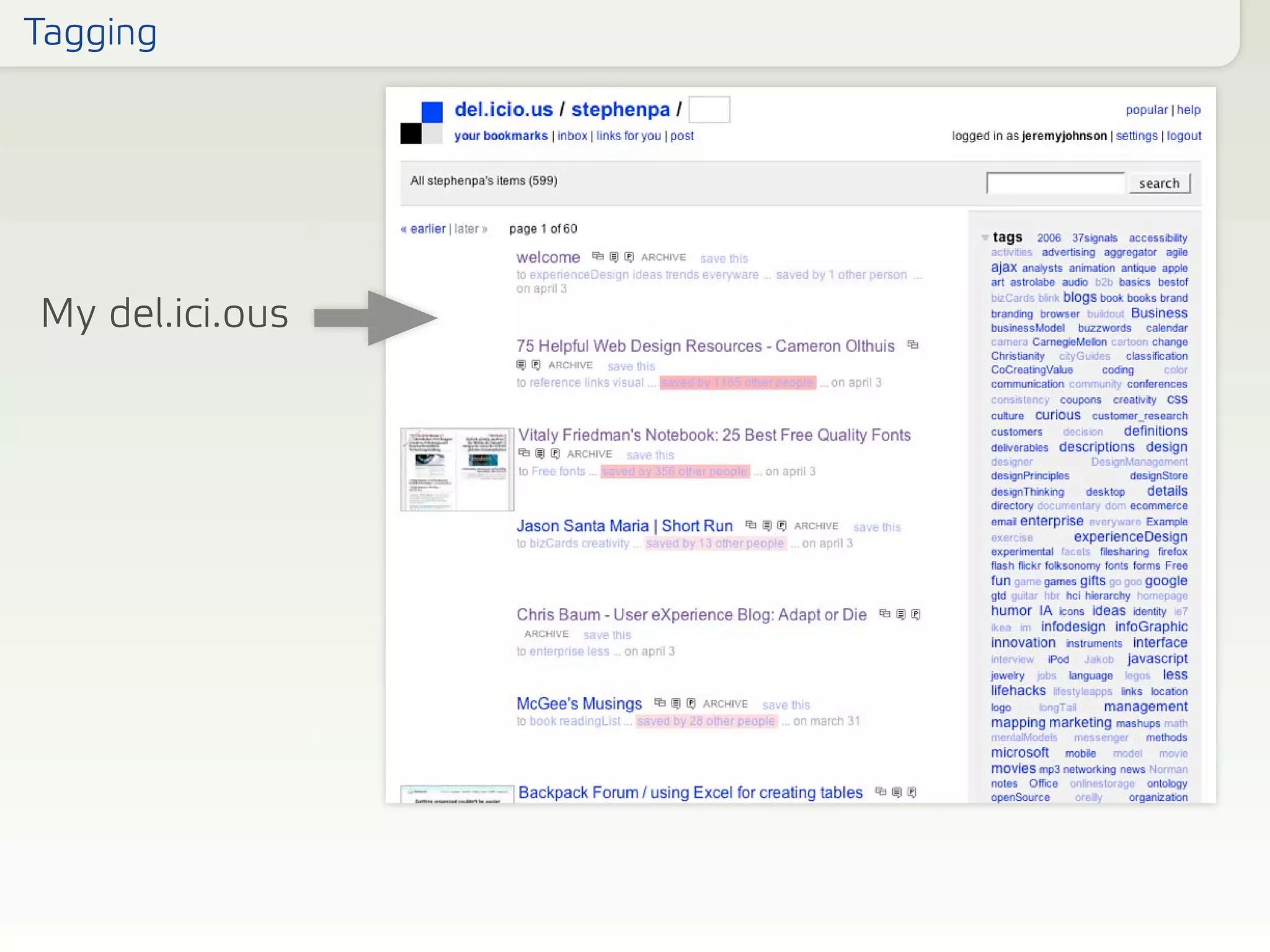Click the lined-note icon beside 'welcome'
The height and width of the screenshot is (952, 1270).
(x=614, y=257)
